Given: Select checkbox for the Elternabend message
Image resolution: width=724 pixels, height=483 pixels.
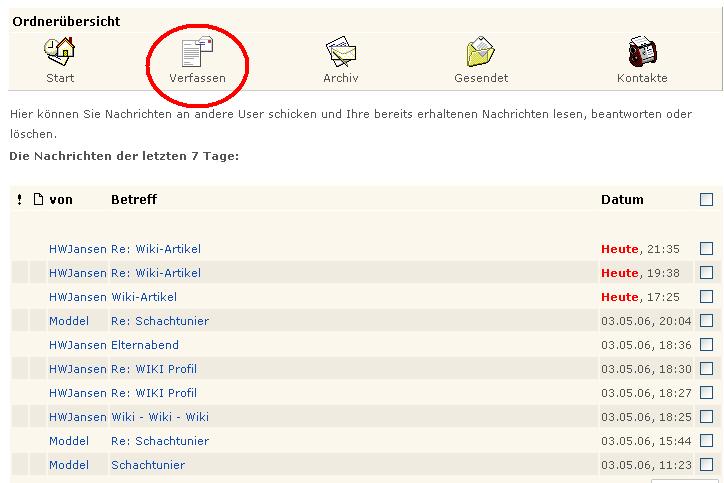Looking at the screenshot, I should (707, 345).
